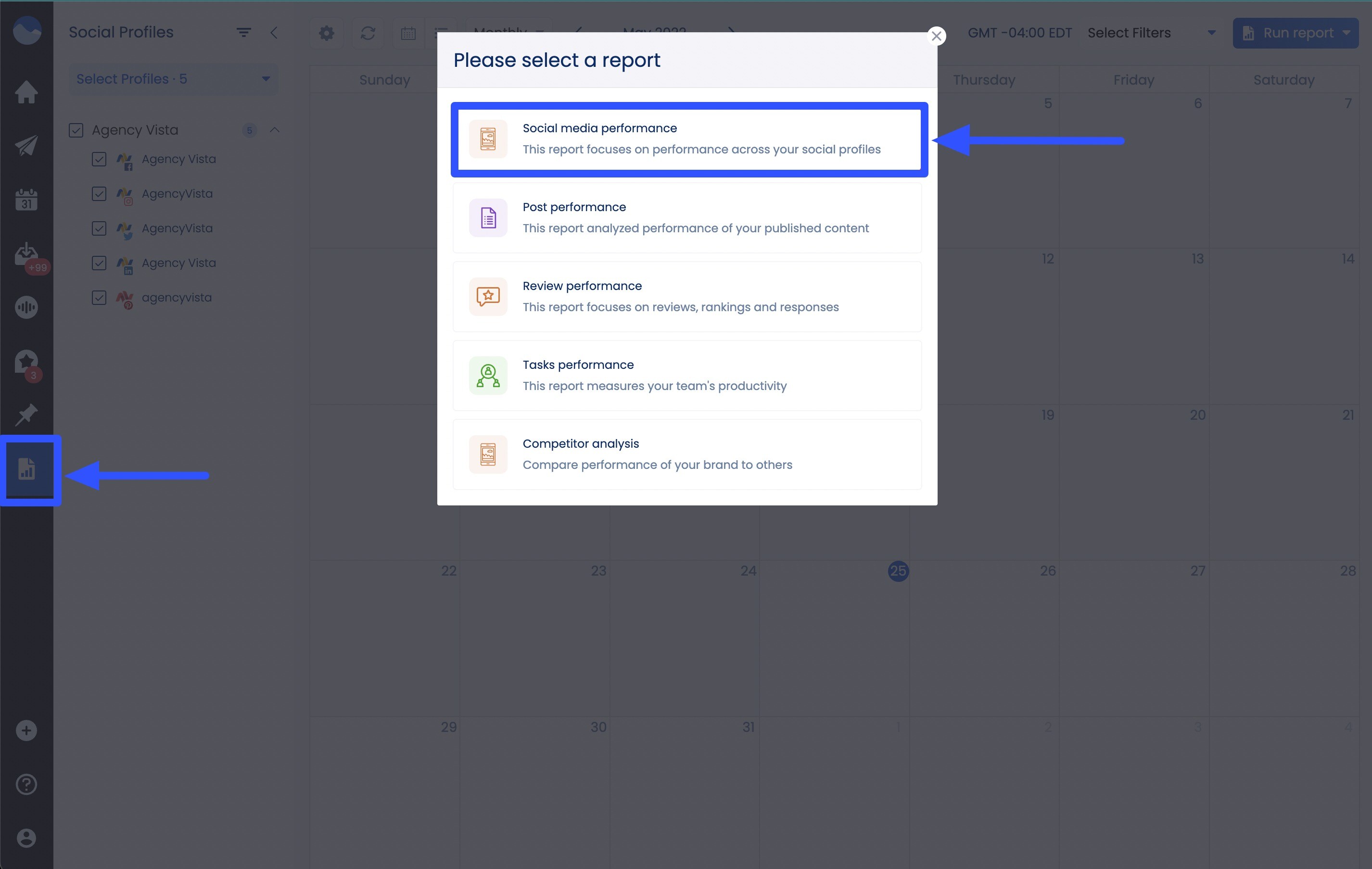The height and width of the screenshot is (869, 1372).
Task: Close the report selection dialog
Action: pyautogui.click(x=936, y=37)
